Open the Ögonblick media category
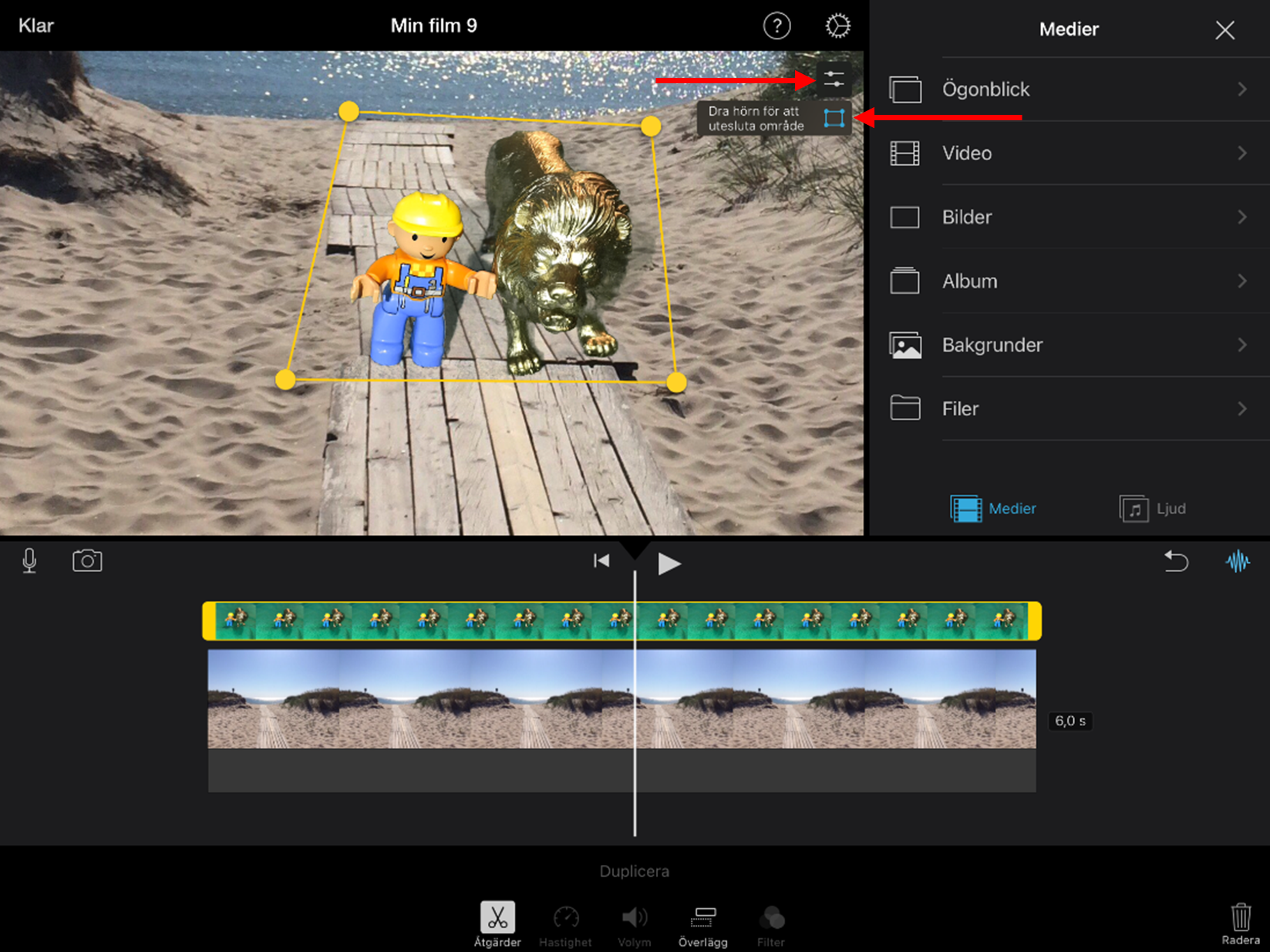The height and width of the screenshot is (952, 1270). [x=1070, y=89]
